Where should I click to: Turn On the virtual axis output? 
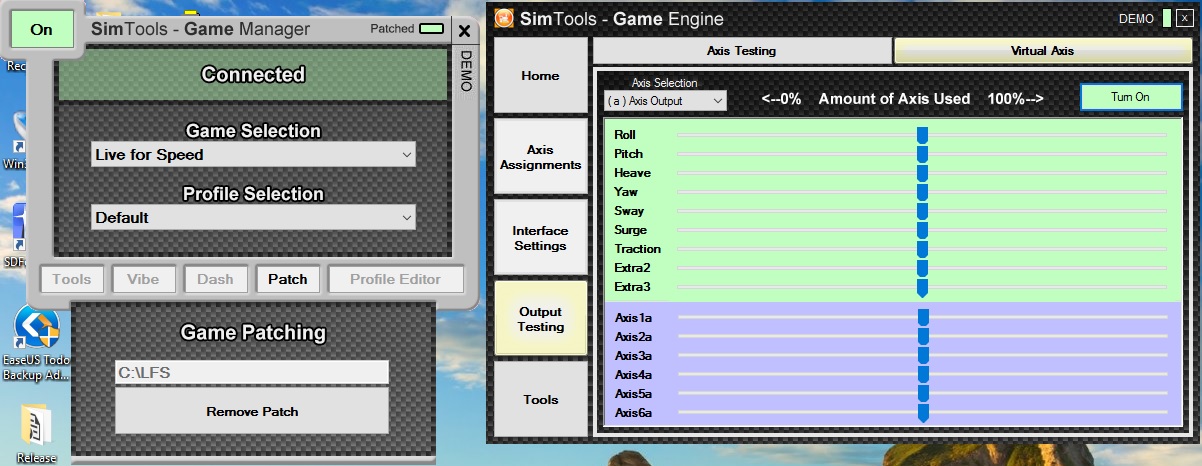coord(1131,97)
